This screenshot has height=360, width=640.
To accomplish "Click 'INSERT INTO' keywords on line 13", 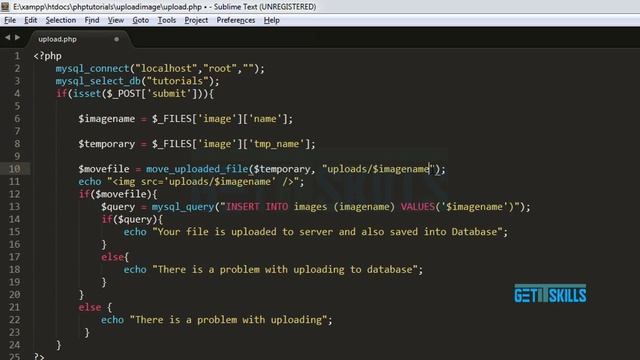I will coord(257,207).
